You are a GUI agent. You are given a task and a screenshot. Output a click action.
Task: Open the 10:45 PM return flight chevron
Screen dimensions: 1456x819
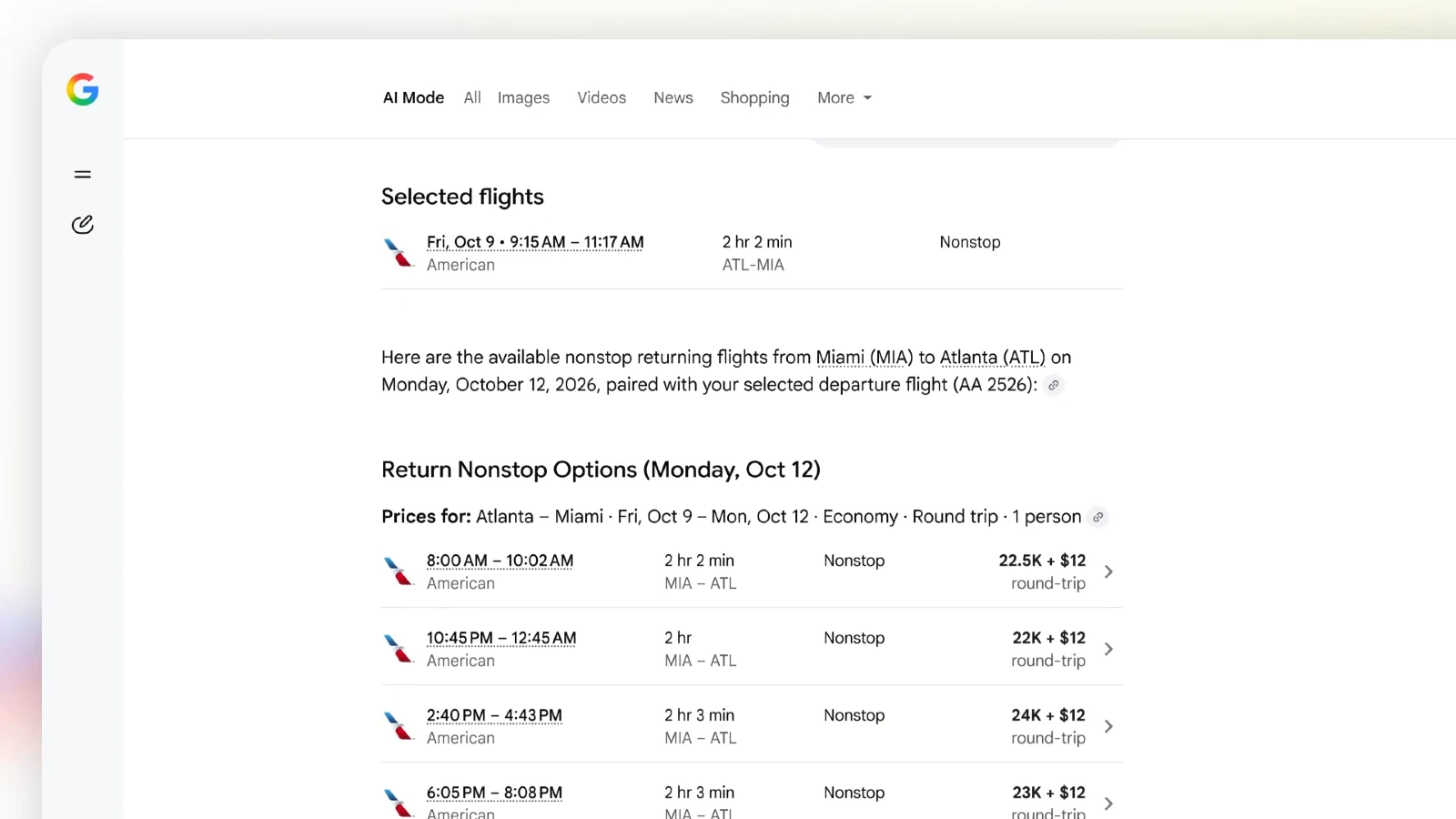point(1108,649)
